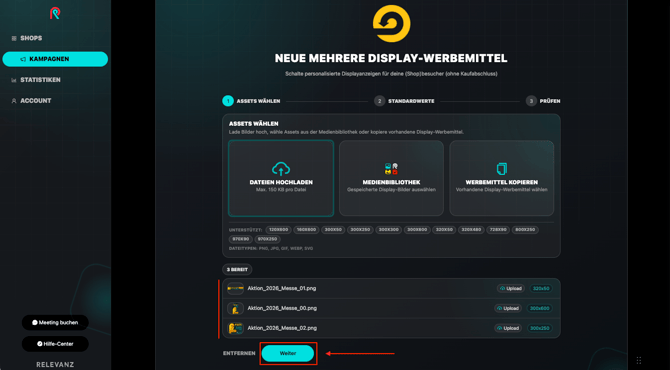Click the Shops grid icon
This screenshot has height=370, width=670.
tap(14, 38)
